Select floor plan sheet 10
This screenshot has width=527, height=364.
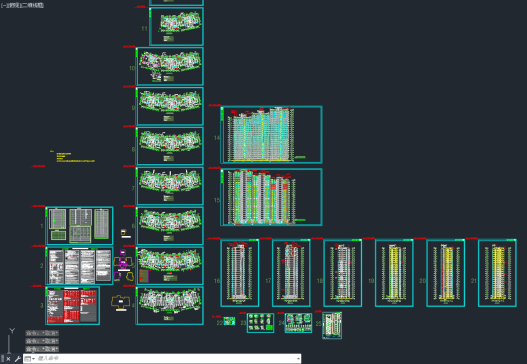click(x=170, y=66)
